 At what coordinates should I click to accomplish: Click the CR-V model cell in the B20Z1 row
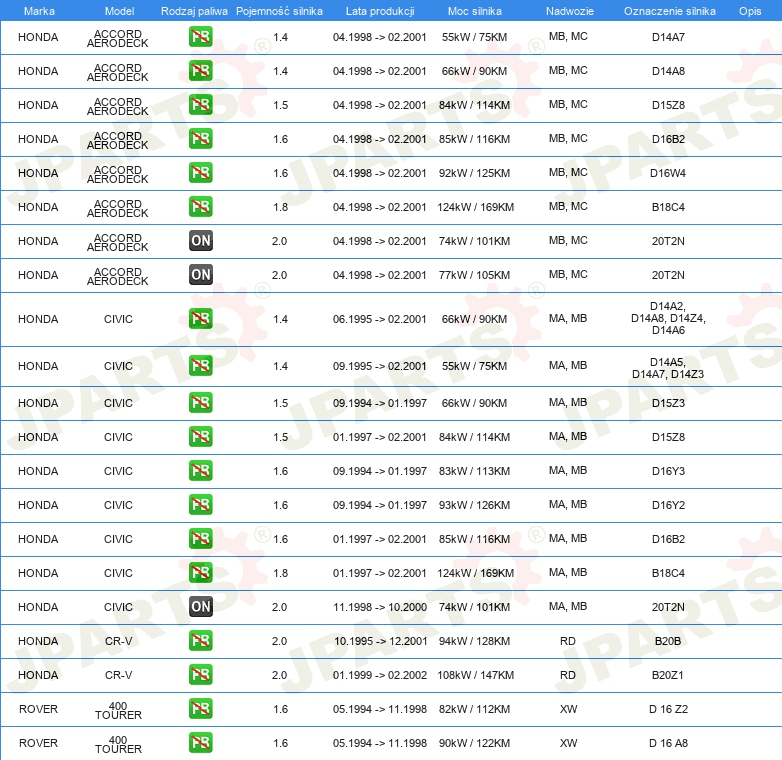(x=118, y=675)
